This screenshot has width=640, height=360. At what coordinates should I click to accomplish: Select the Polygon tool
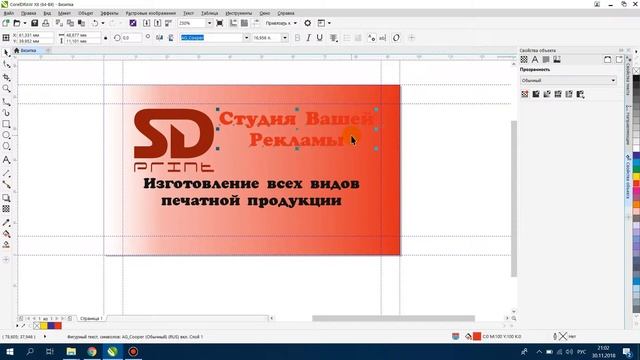pyautogui.click(x=7, y=147)
